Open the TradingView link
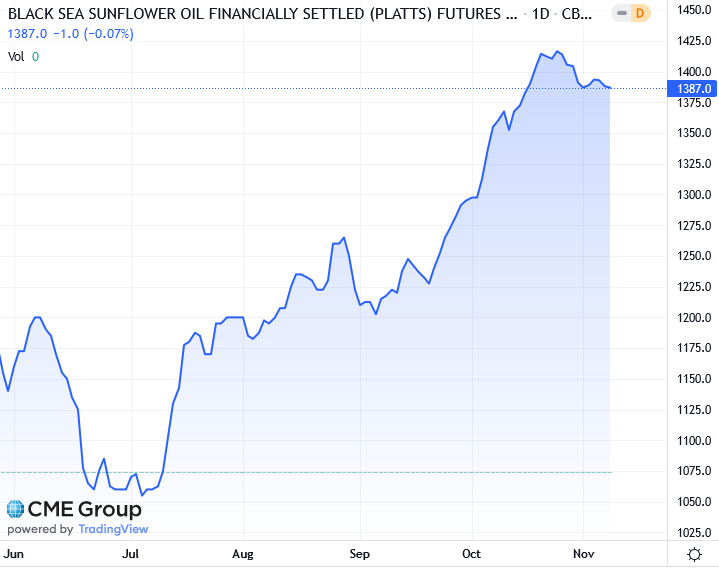719x577 pixels. pyautogui.click(x=112, y=529)
